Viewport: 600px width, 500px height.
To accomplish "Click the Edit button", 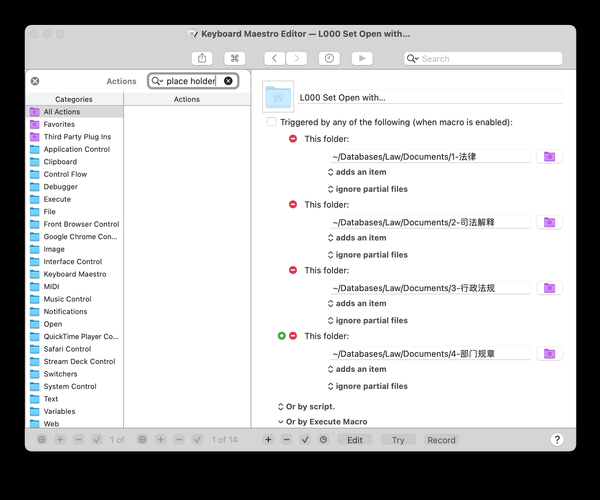I will point(355,440).
